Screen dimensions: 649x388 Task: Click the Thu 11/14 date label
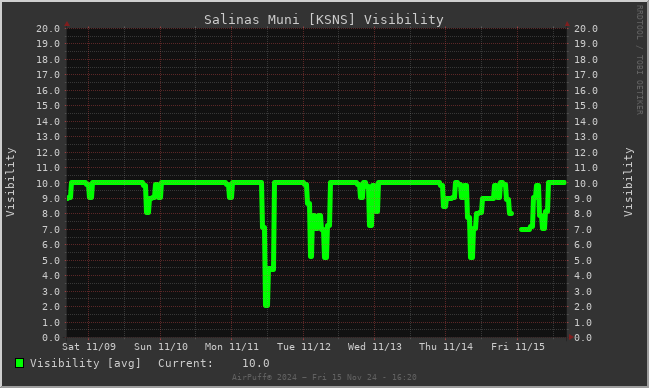(x=446, y=347)
